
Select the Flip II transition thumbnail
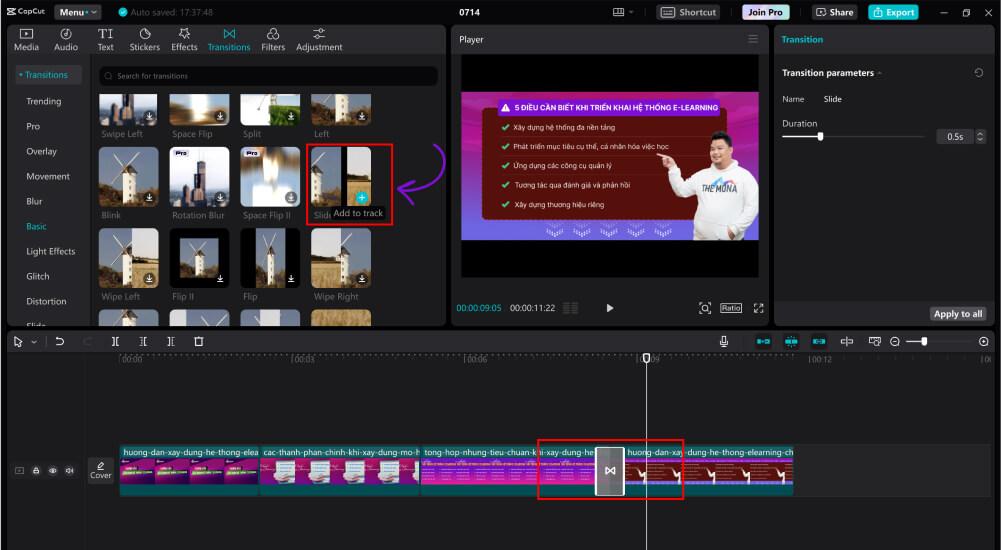tap(199, 258)
